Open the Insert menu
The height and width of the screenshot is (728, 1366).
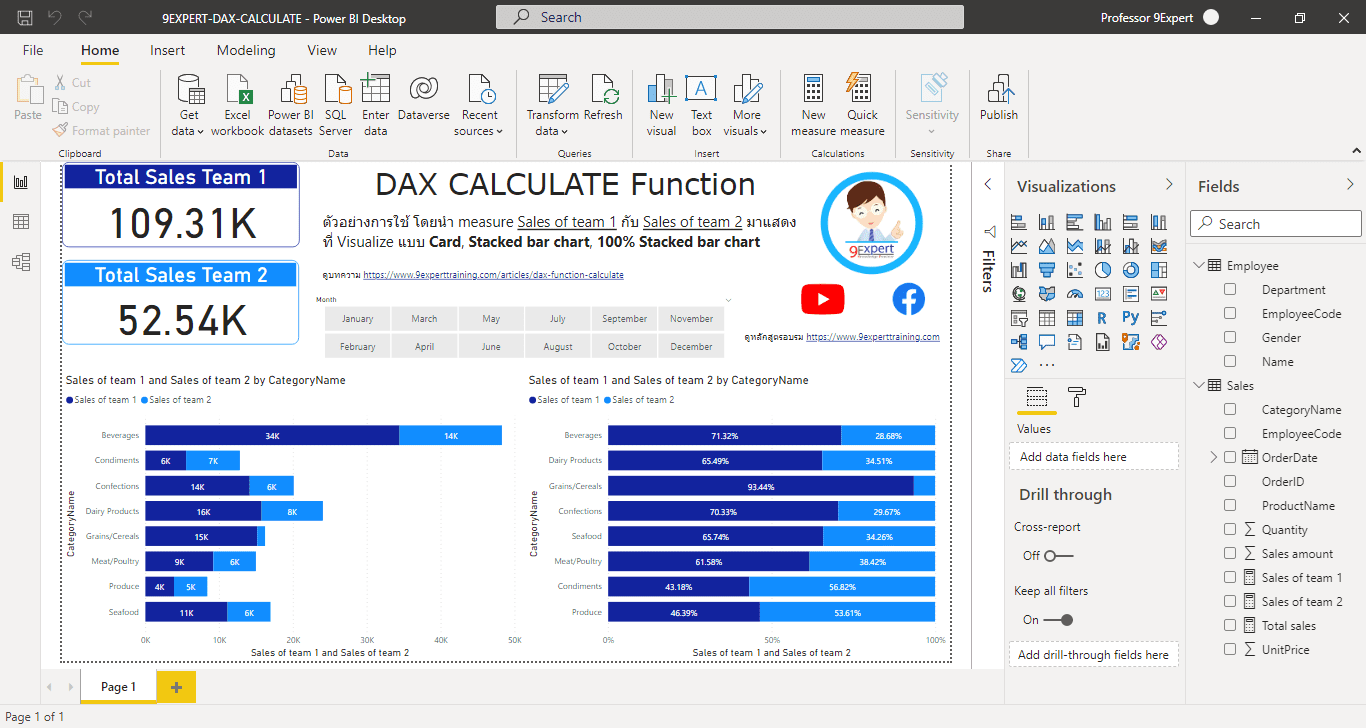pos(167,50)
